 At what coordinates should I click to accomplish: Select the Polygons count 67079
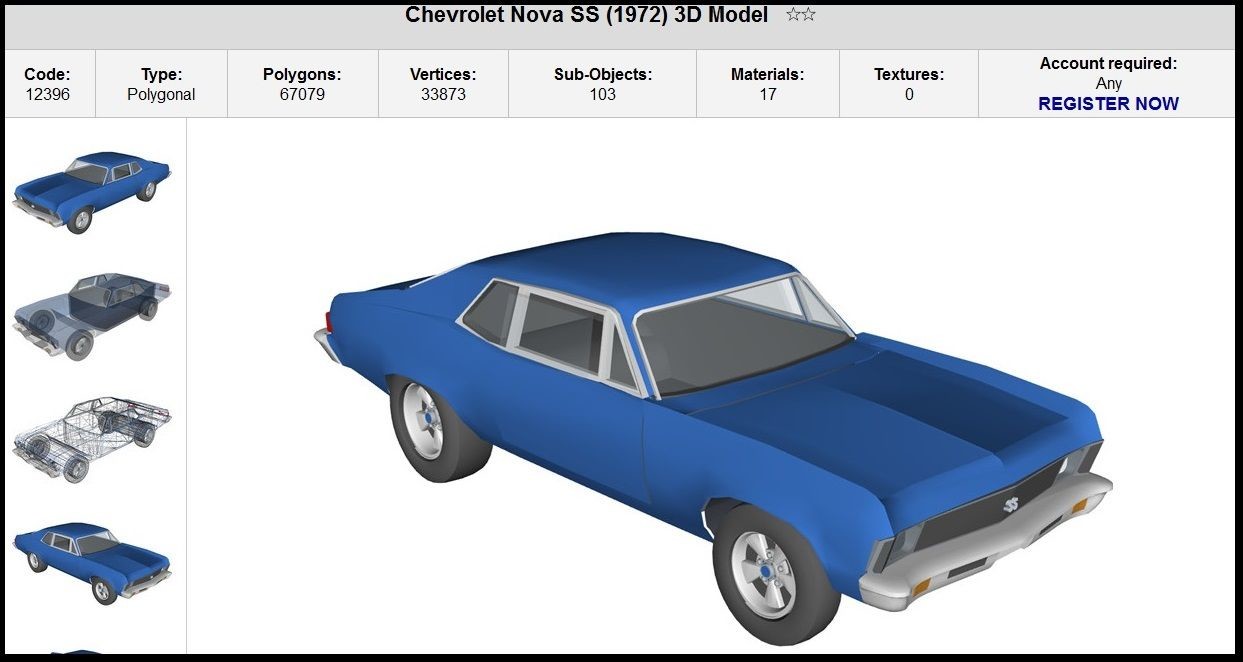coord(302,95)
